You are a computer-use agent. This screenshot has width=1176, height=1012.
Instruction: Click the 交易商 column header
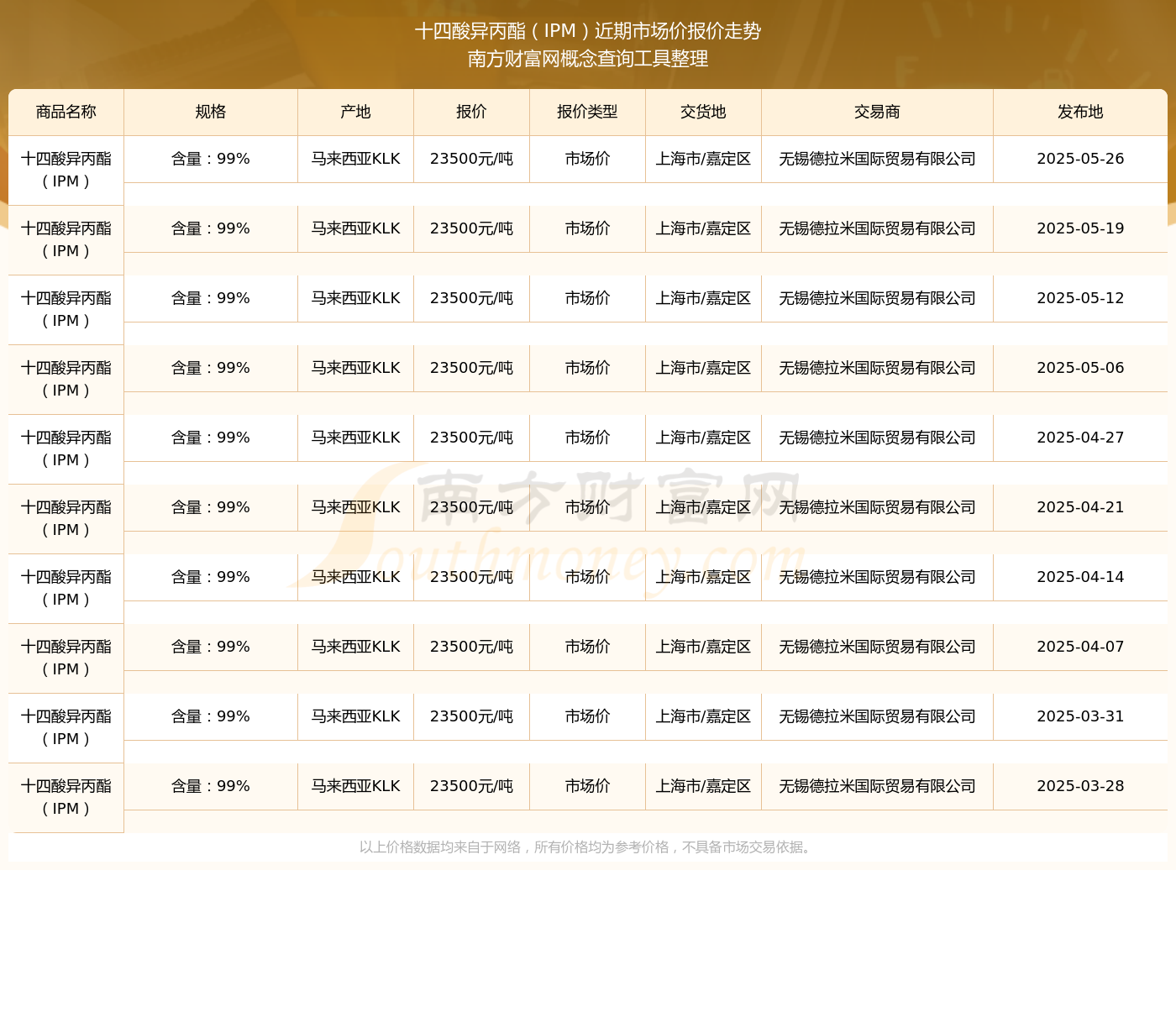pos(877,112)
